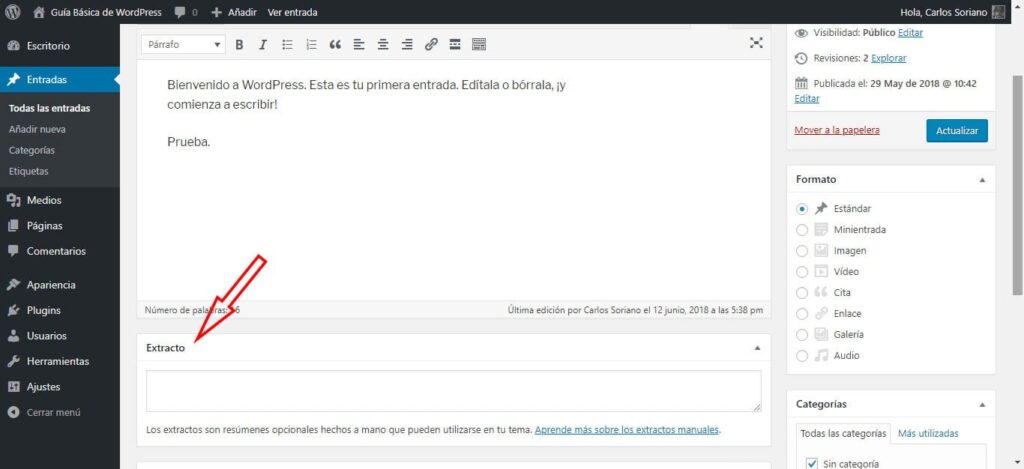The height and width of the screenshot is (469, 1024).
Task: Click Explorar revisions link
Action: [889, 58]
